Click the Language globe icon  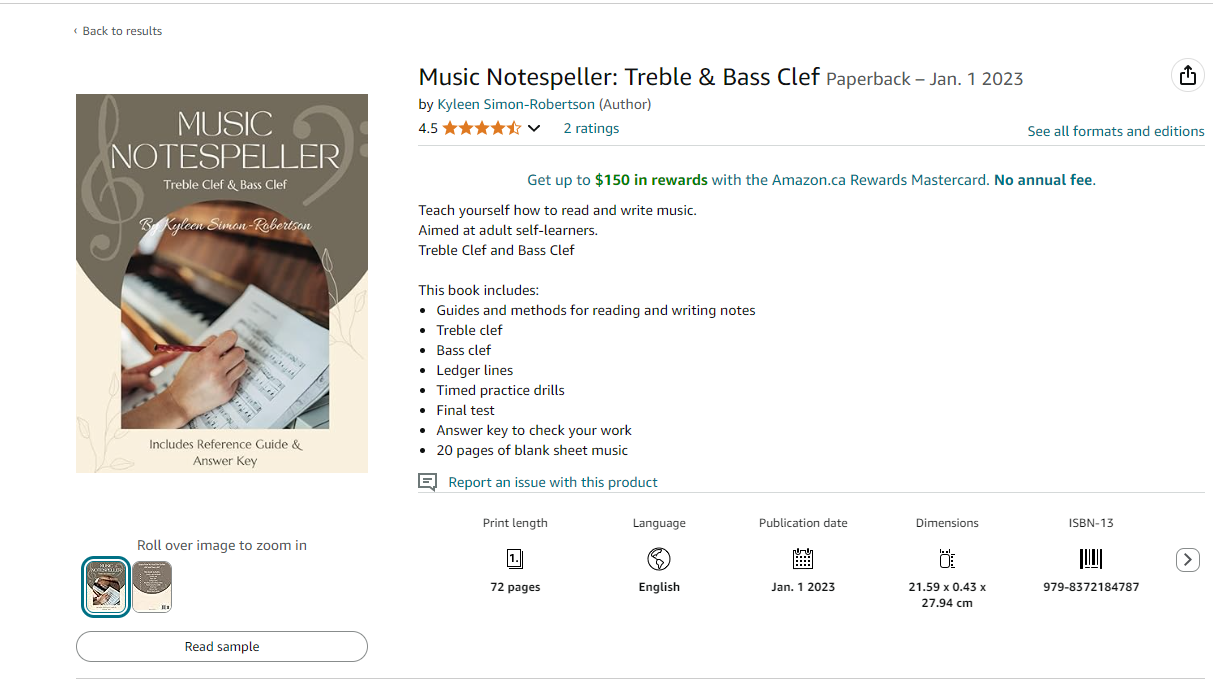click(x=659, y=559)
